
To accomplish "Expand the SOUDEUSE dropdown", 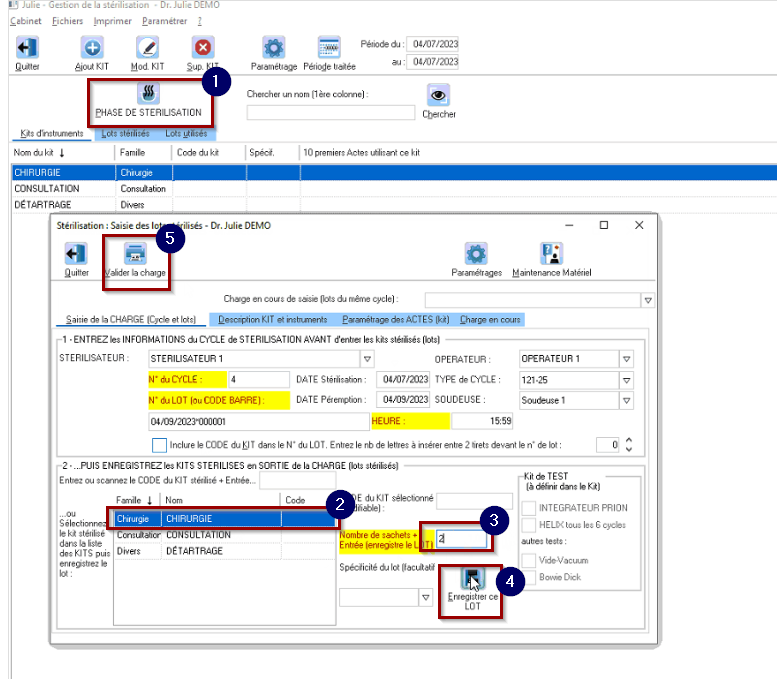I will click(626, 400).
